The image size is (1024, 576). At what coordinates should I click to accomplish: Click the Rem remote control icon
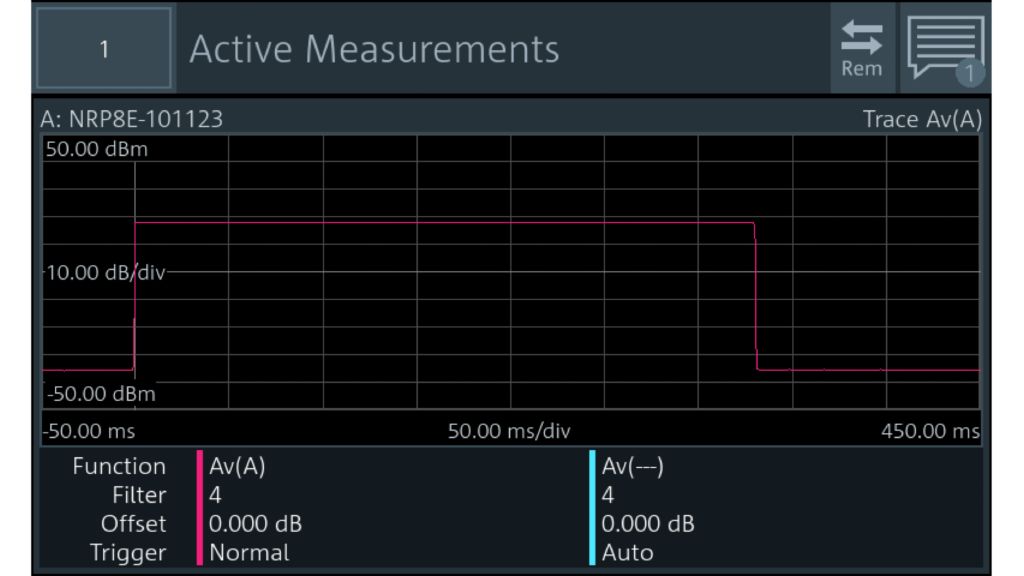tap(861, 48)
